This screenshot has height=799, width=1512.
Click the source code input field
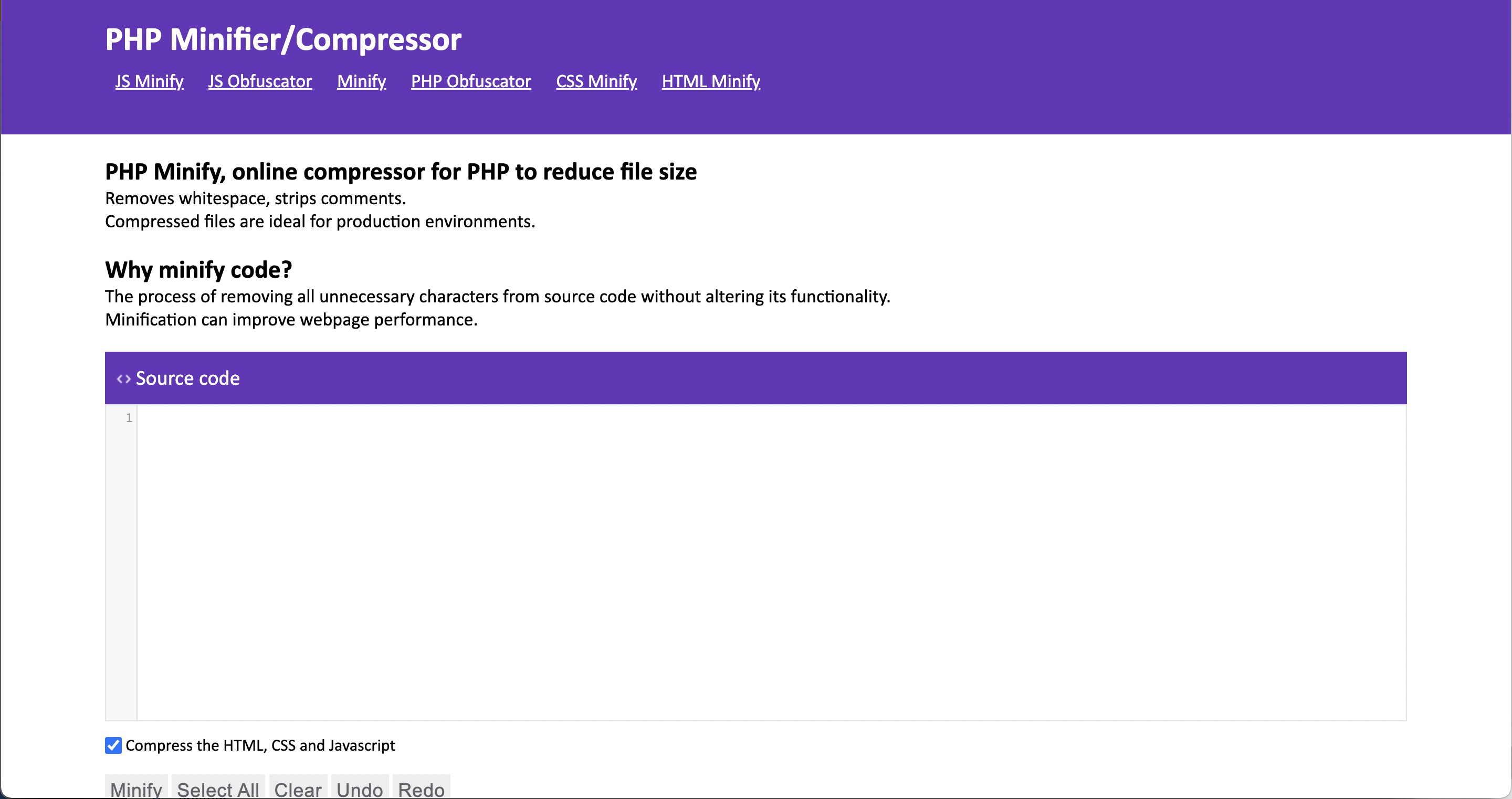point(756,560)
